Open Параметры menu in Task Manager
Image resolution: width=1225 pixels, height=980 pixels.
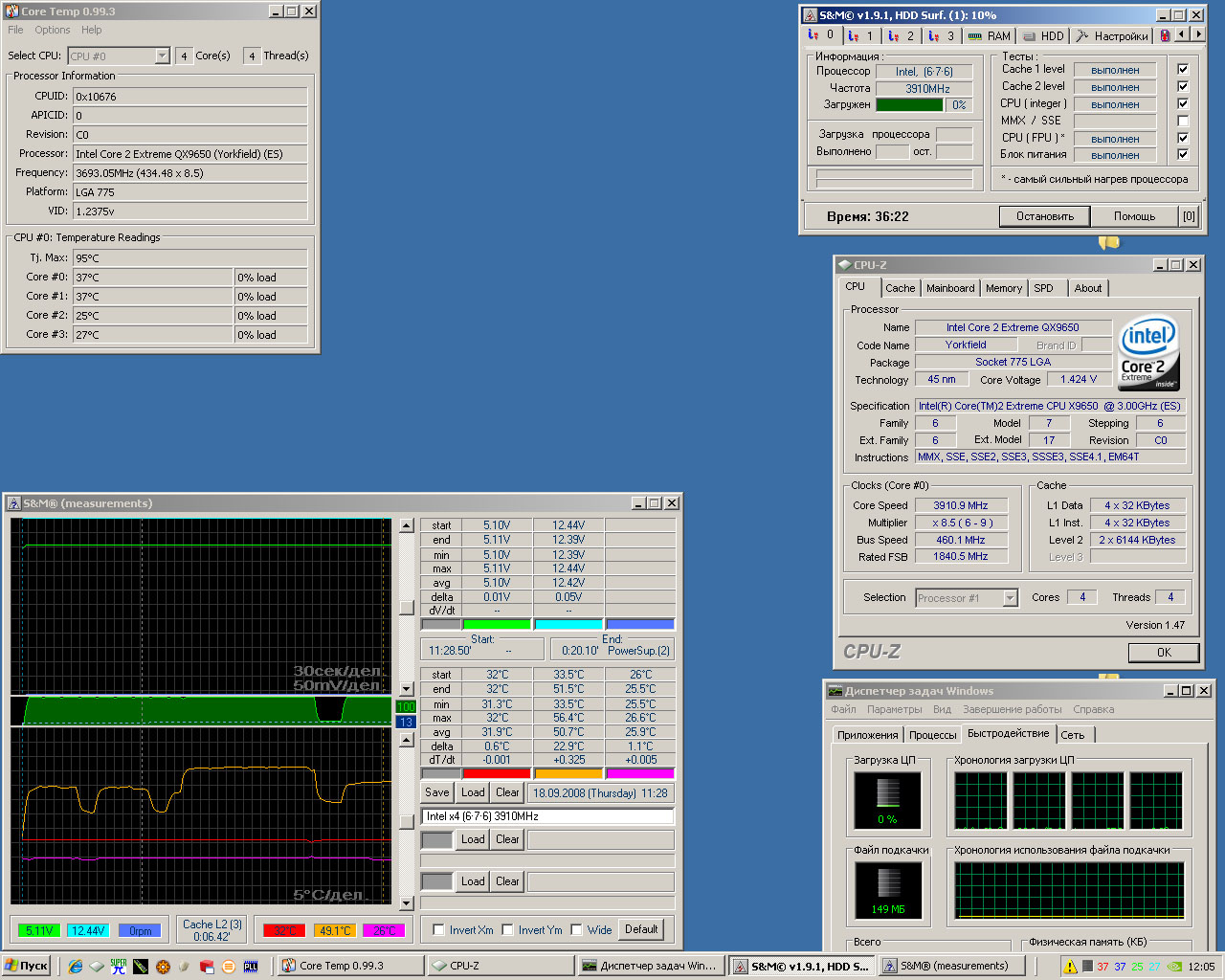click(x=895, y=709)
